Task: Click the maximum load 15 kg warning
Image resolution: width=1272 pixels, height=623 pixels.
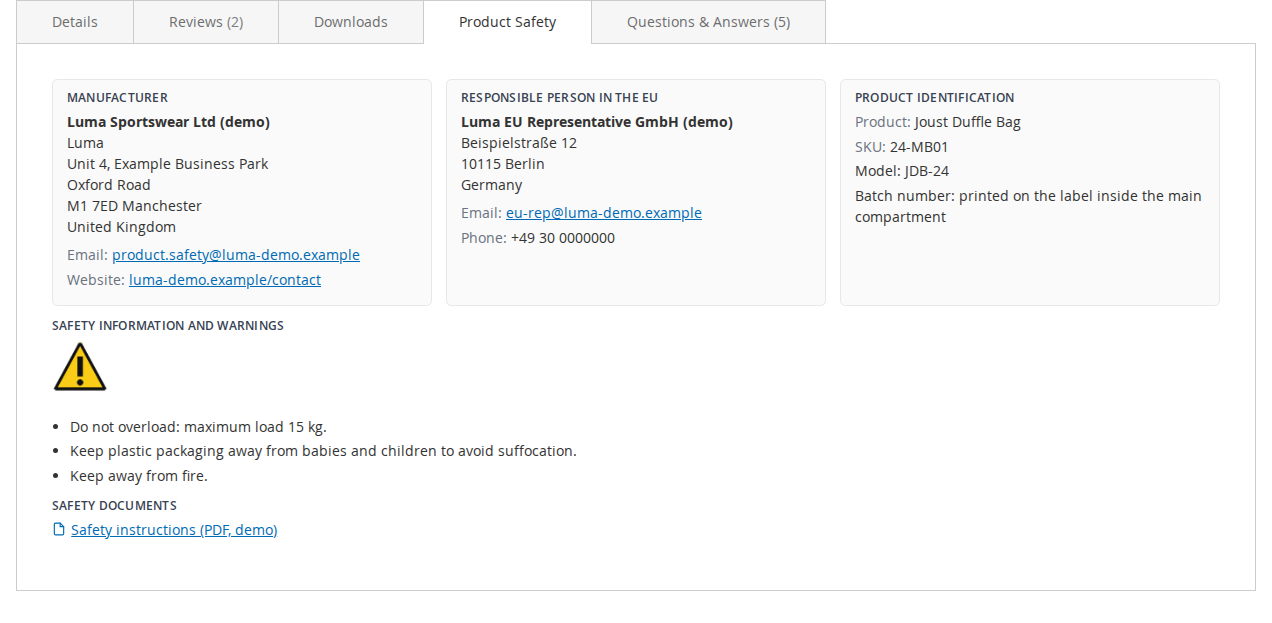Action: (198, 427)
